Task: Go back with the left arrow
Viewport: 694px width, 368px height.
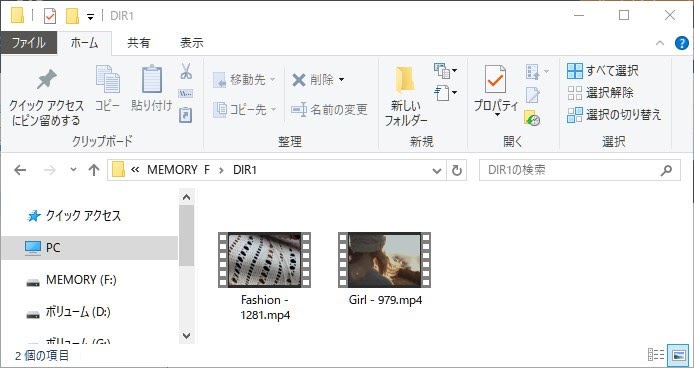Action: pyautogui.click(x=20, y=170)
